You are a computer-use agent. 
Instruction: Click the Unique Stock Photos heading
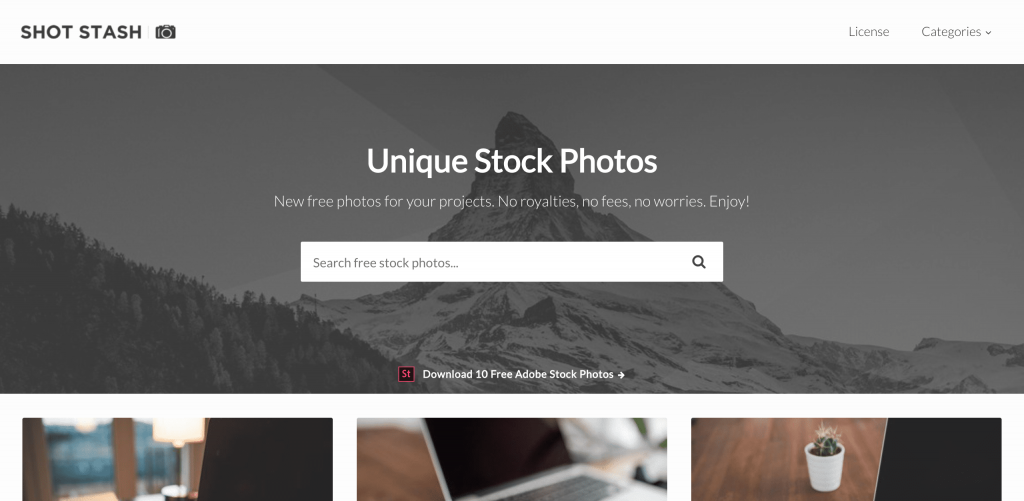pos(511,161)
